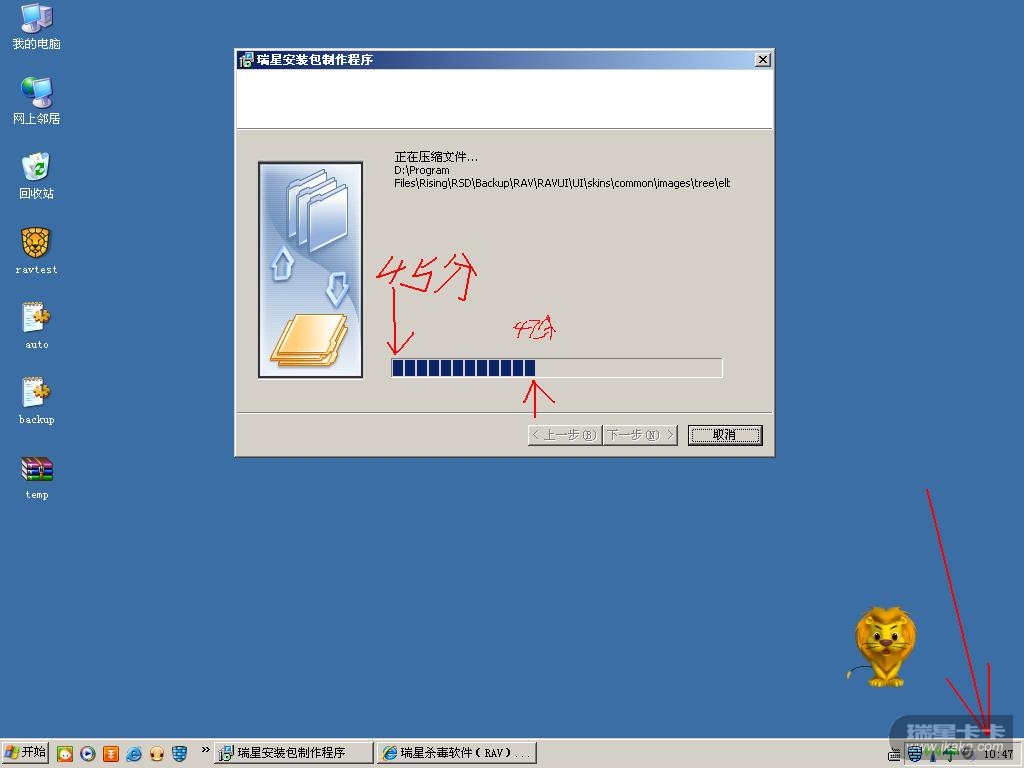Click the compression progress bar
Viewport: 1024px width, 768px height.
tap(556, 368)
